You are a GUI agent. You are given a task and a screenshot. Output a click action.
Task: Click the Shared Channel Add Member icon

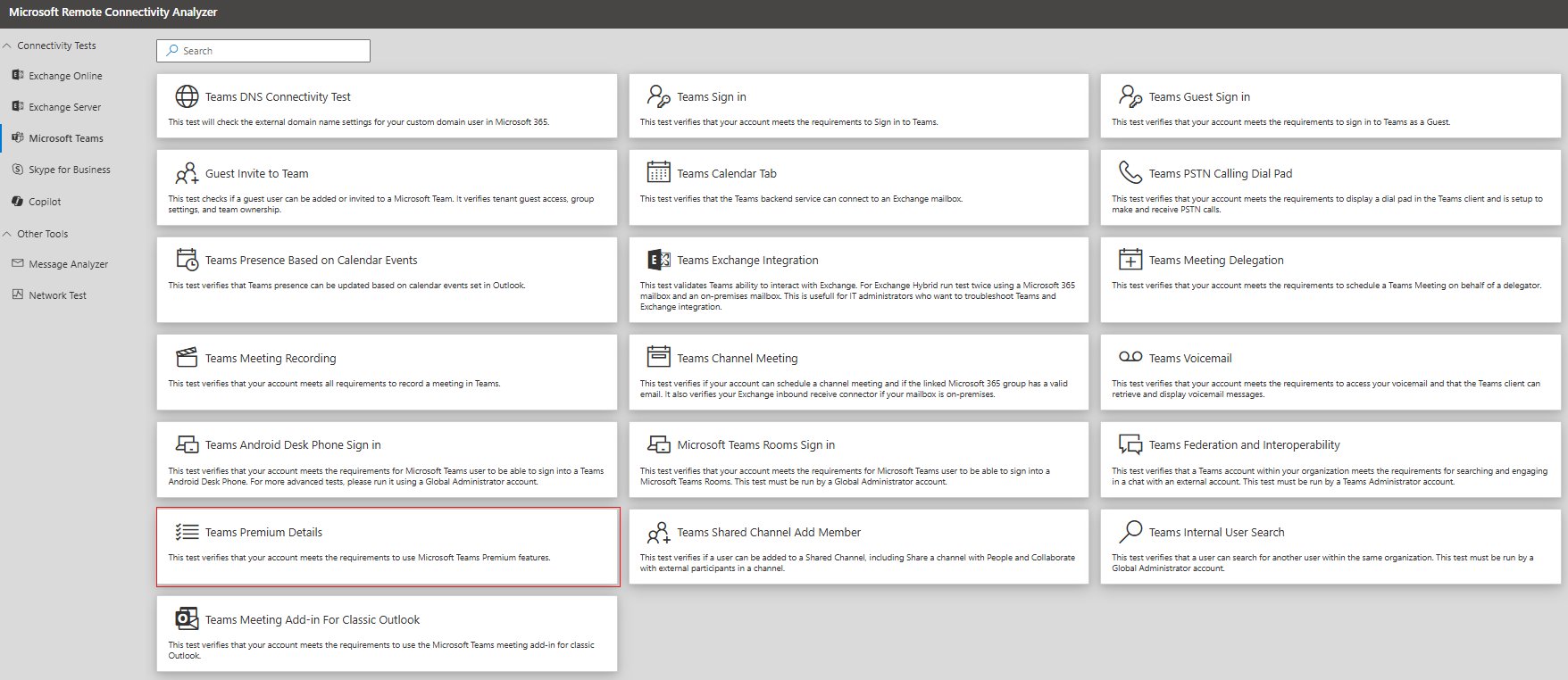tap(658, 533)
